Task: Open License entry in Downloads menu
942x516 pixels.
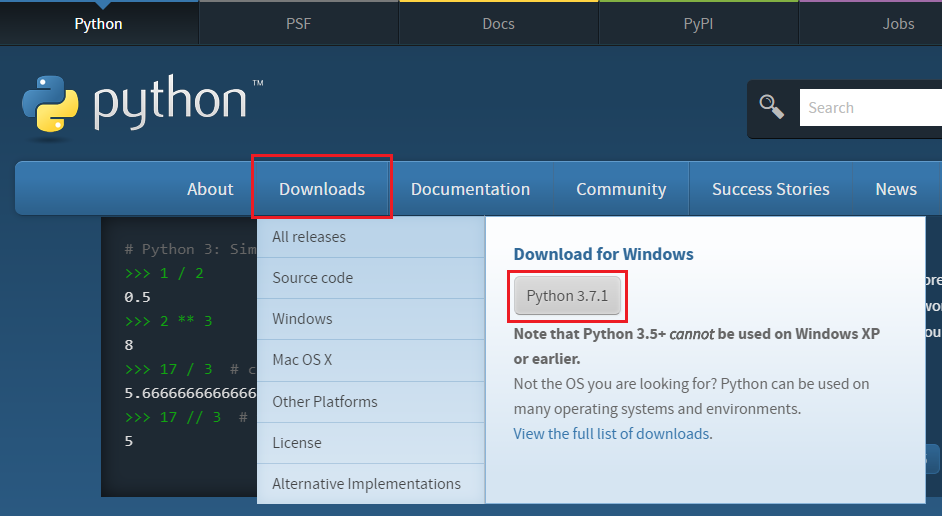Action: (x=371, y=443)
